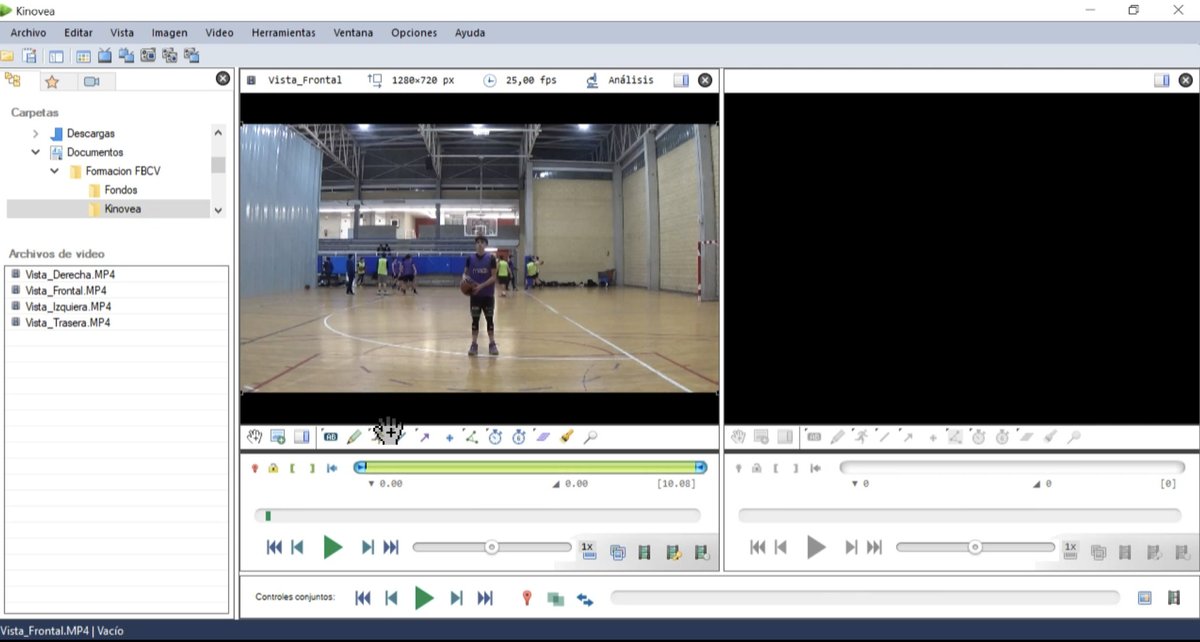
Task: Collapse the Documentos folder
Action: click(x=36, y=152)
